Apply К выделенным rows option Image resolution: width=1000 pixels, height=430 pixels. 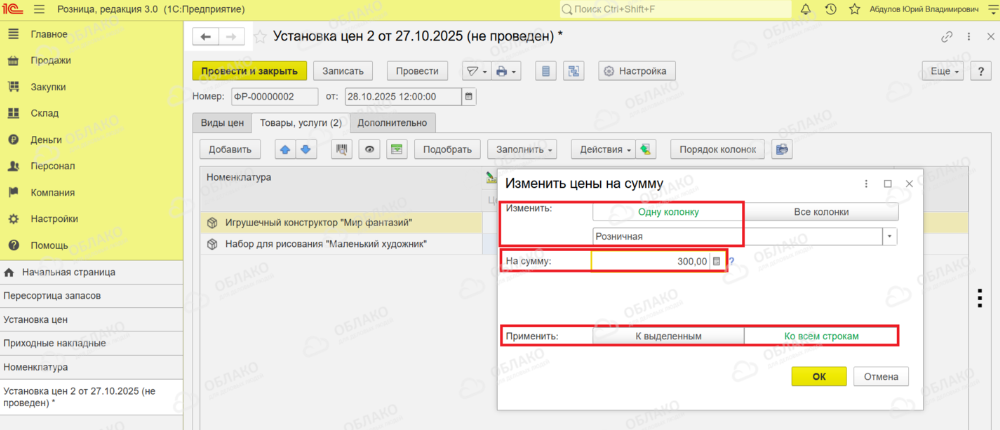[668, 336]
